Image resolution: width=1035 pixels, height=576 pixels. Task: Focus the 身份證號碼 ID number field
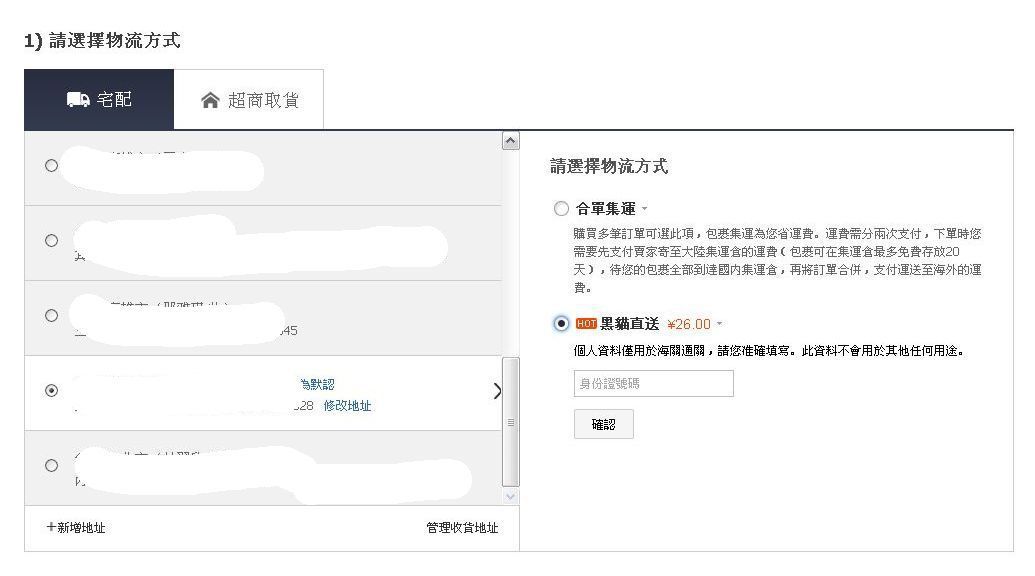pyautogui.click(x=653, y=383)
